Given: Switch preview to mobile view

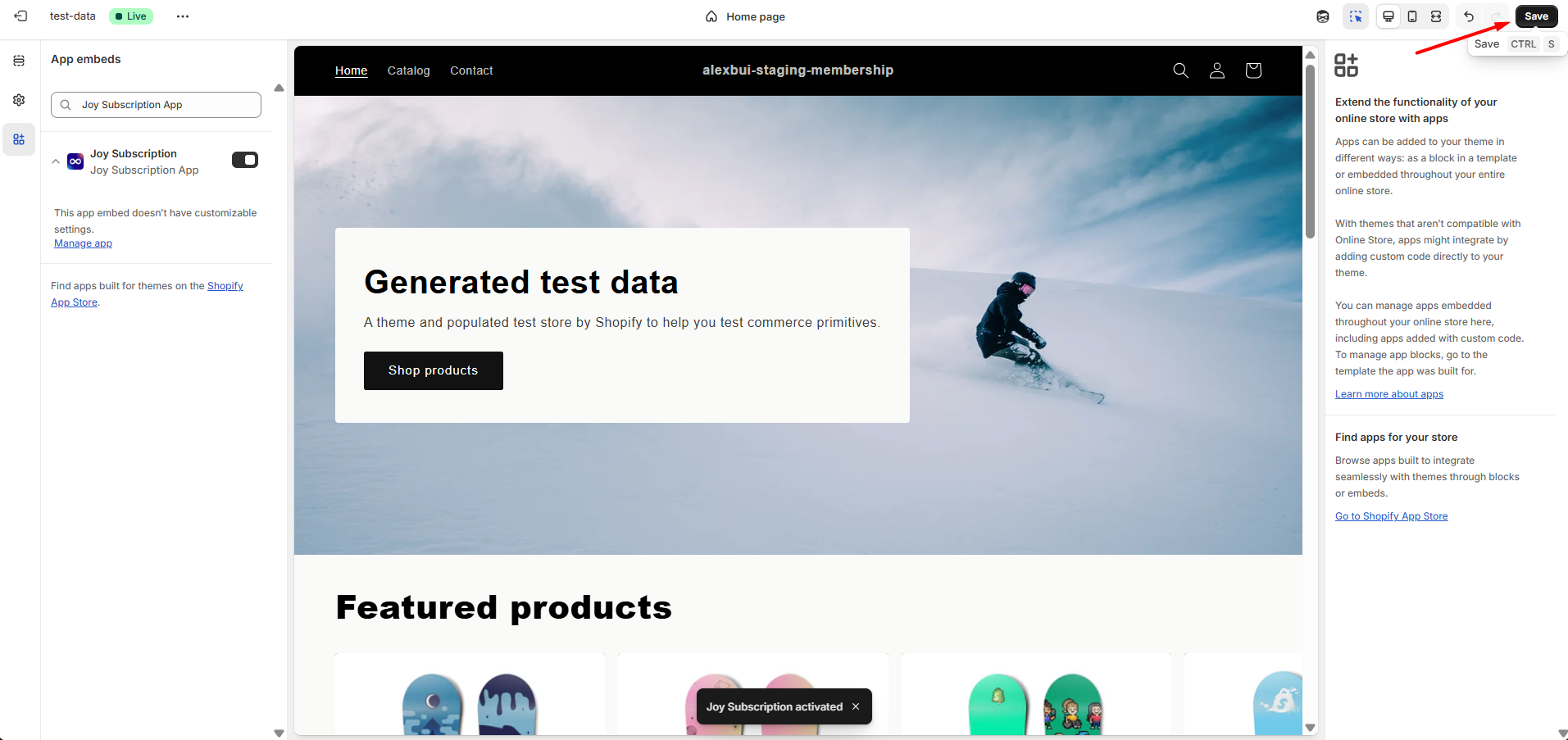Looking at the screenshot, I should [x=1412, y=16].
